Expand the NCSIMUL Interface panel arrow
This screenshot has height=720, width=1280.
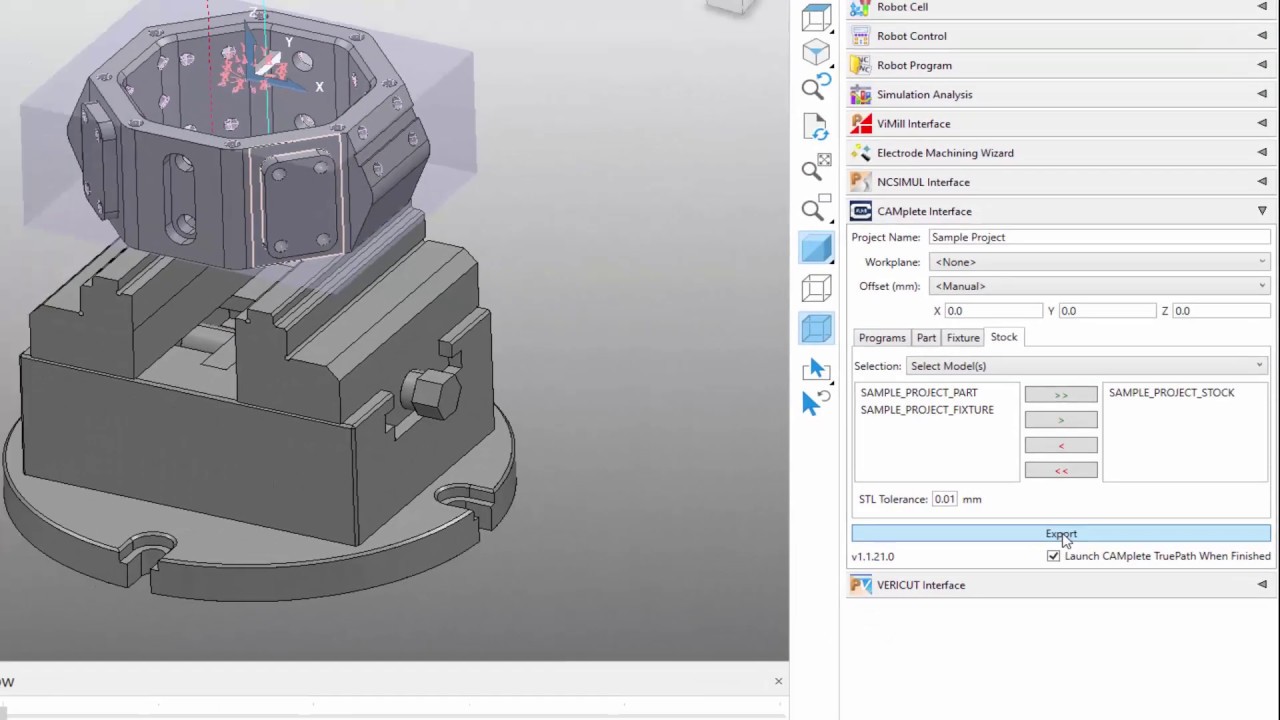[1262, 181]
